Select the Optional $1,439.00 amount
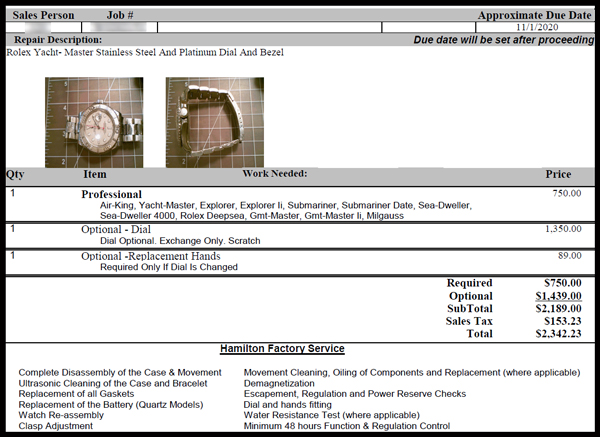 (559, 296)
